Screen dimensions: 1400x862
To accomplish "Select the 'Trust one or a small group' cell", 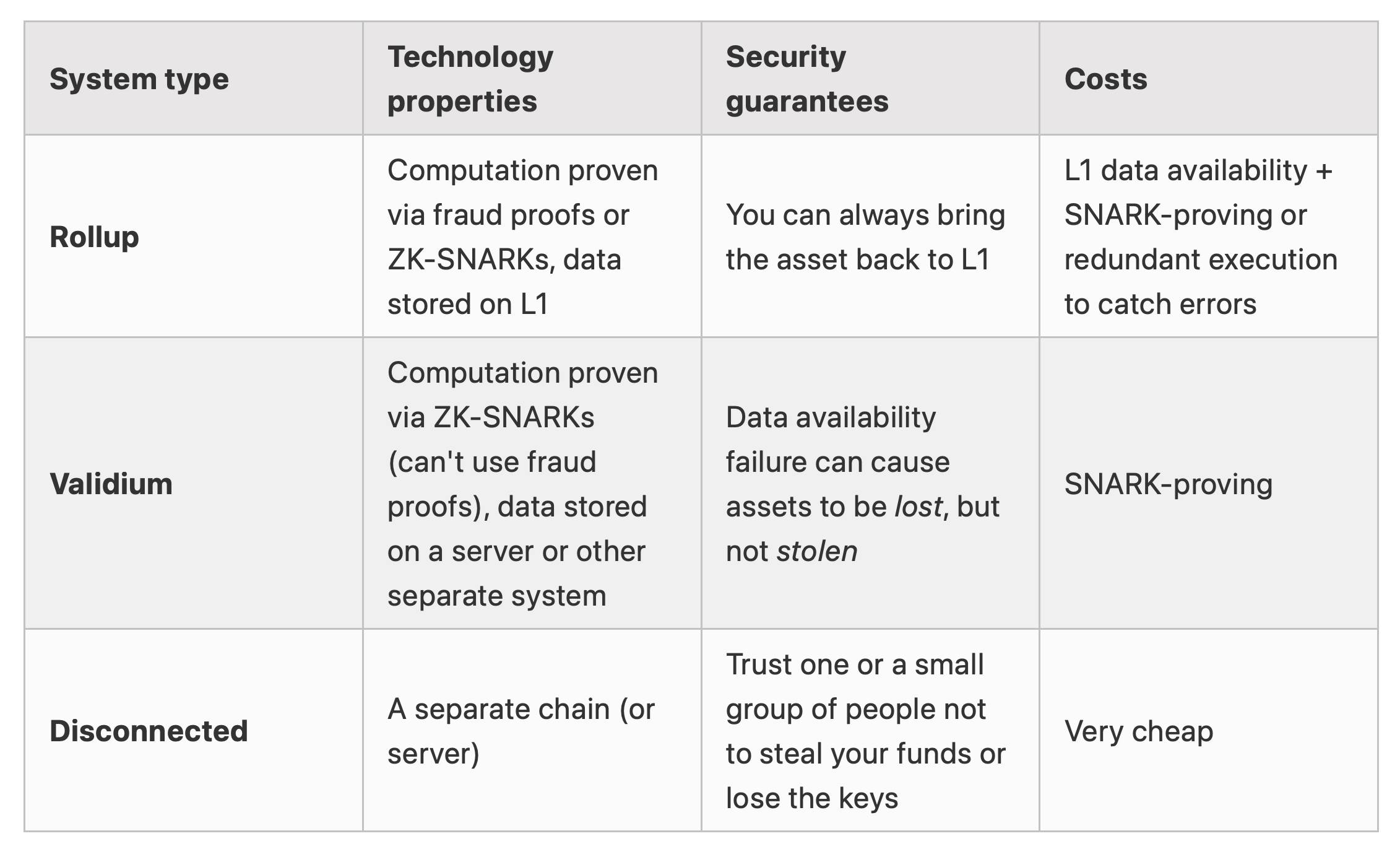I will coord(870,731).
